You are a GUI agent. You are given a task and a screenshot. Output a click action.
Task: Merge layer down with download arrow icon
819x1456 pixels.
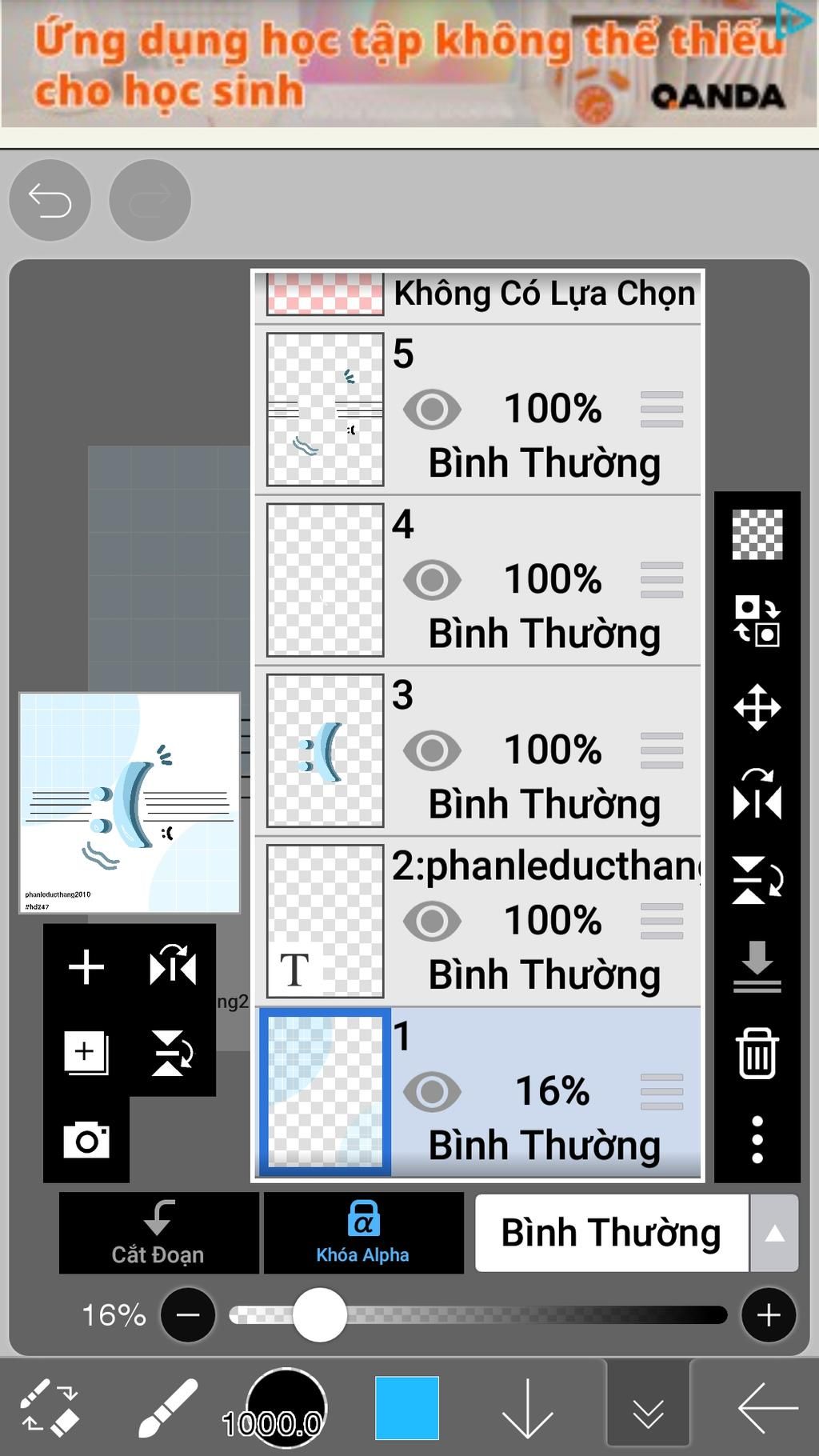click(757, 967)
